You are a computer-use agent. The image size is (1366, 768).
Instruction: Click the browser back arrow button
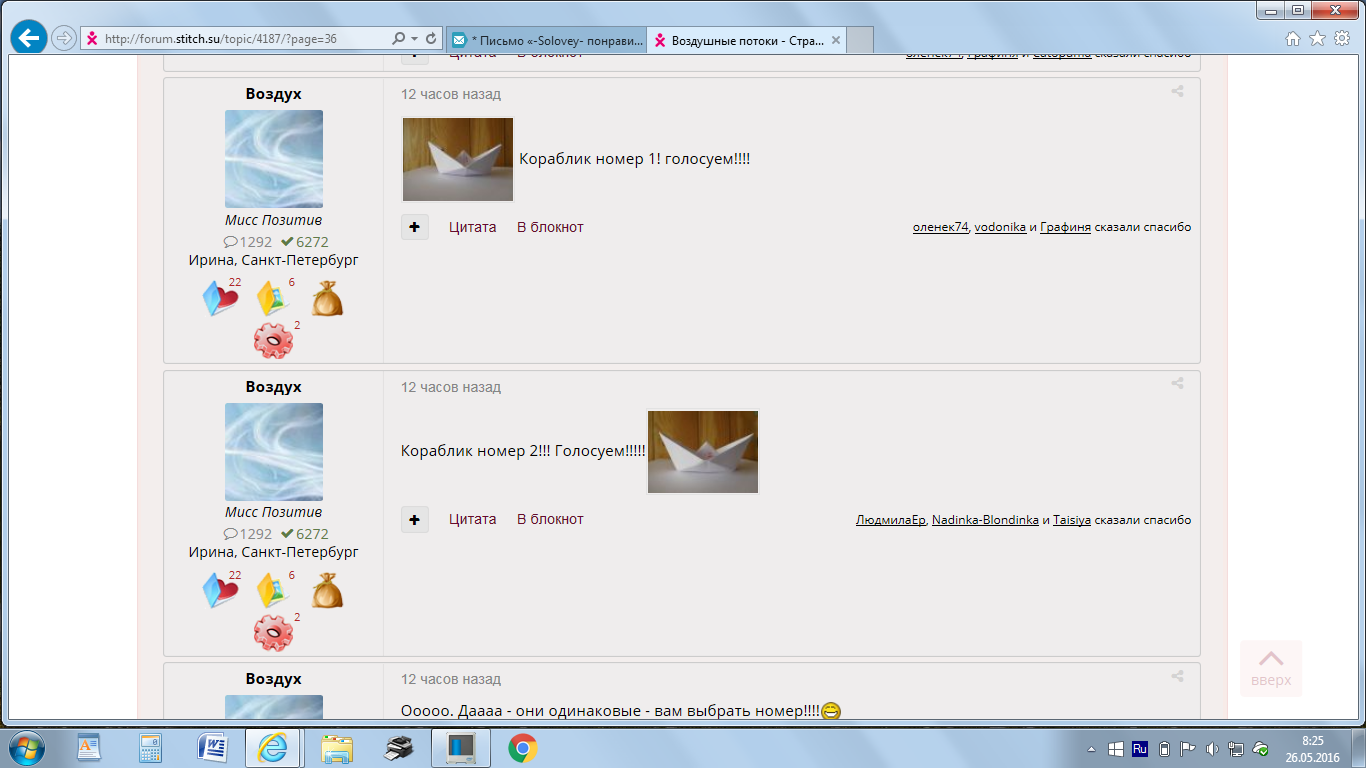click(29, 39)
